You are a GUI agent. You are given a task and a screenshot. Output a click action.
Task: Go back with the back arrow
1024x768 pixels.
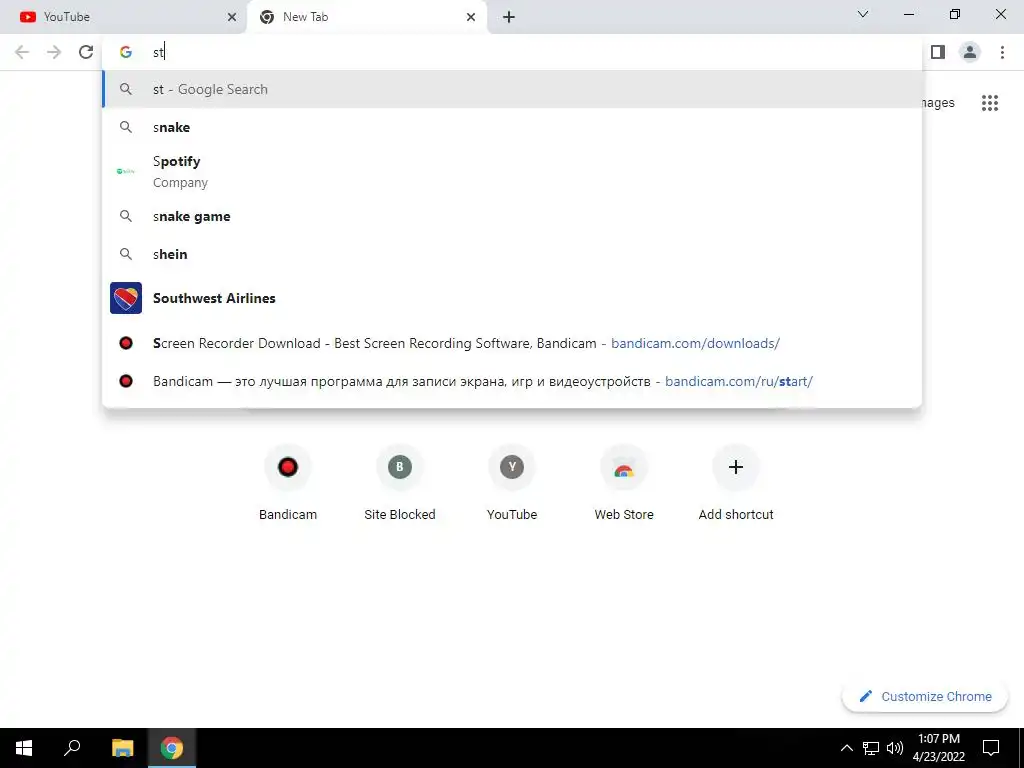pos(22,52)
